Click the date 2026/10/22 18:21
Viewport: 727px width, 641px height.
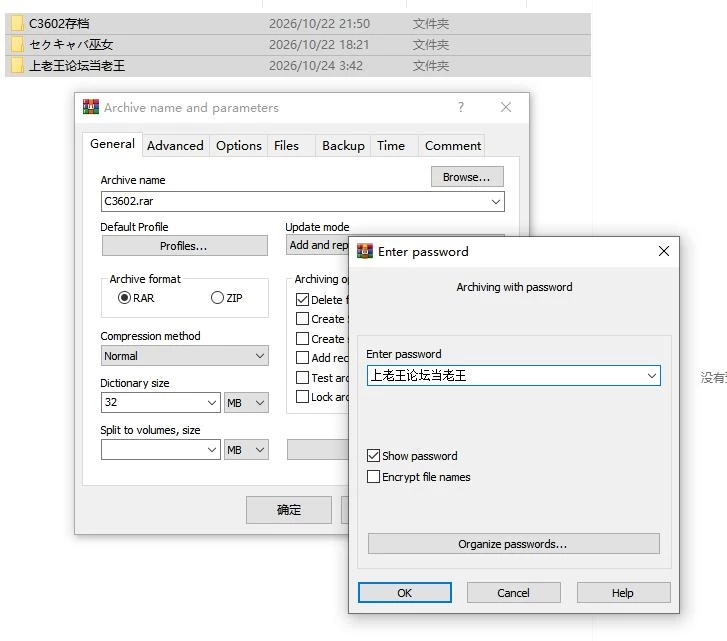(x=319, y=44)
